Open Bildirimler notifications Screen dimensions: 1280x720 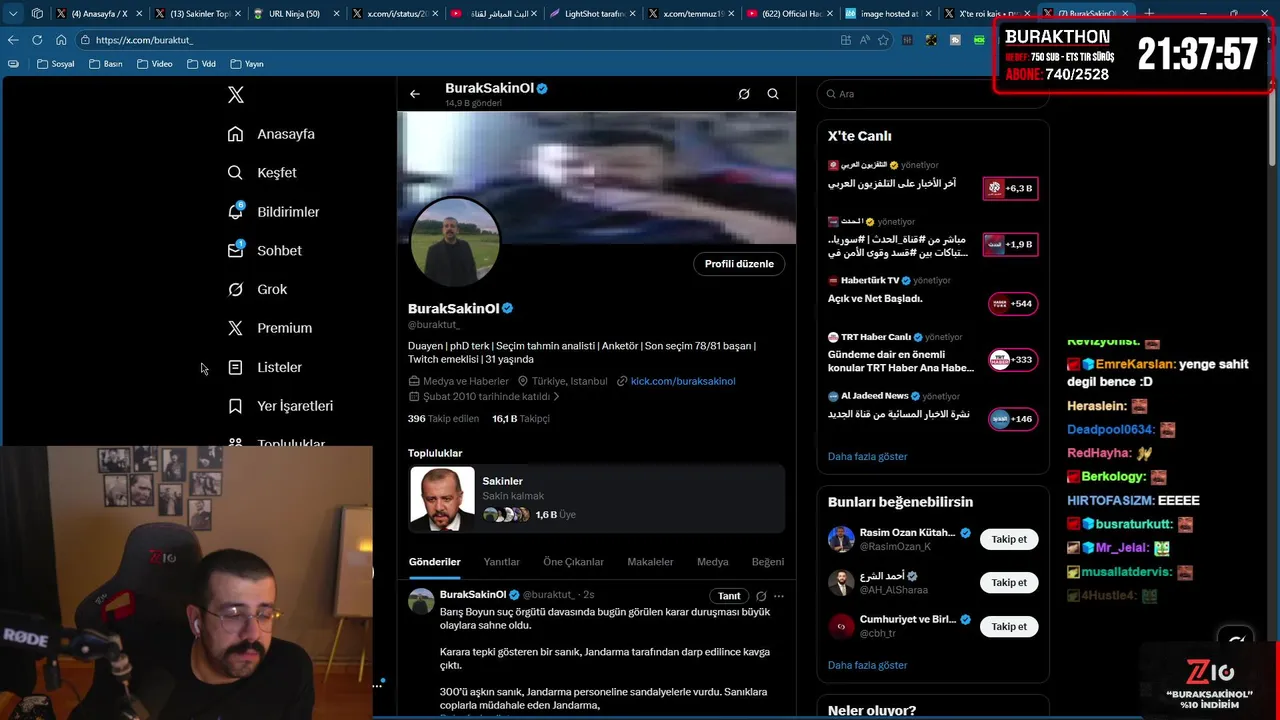[x=274, y=211]
